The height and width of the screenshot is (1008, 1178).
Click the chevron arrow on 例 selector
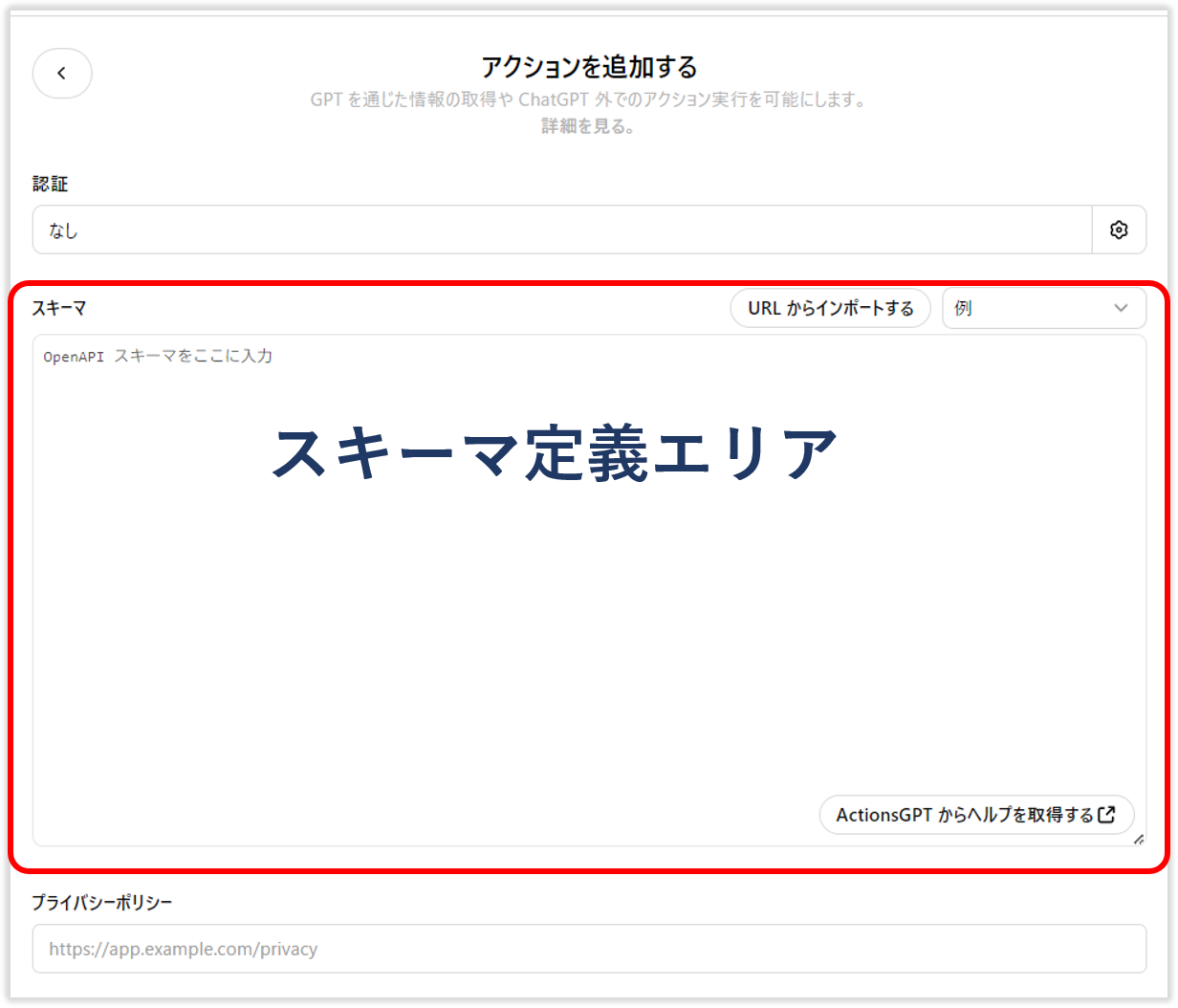click(x=1121, y=308)
